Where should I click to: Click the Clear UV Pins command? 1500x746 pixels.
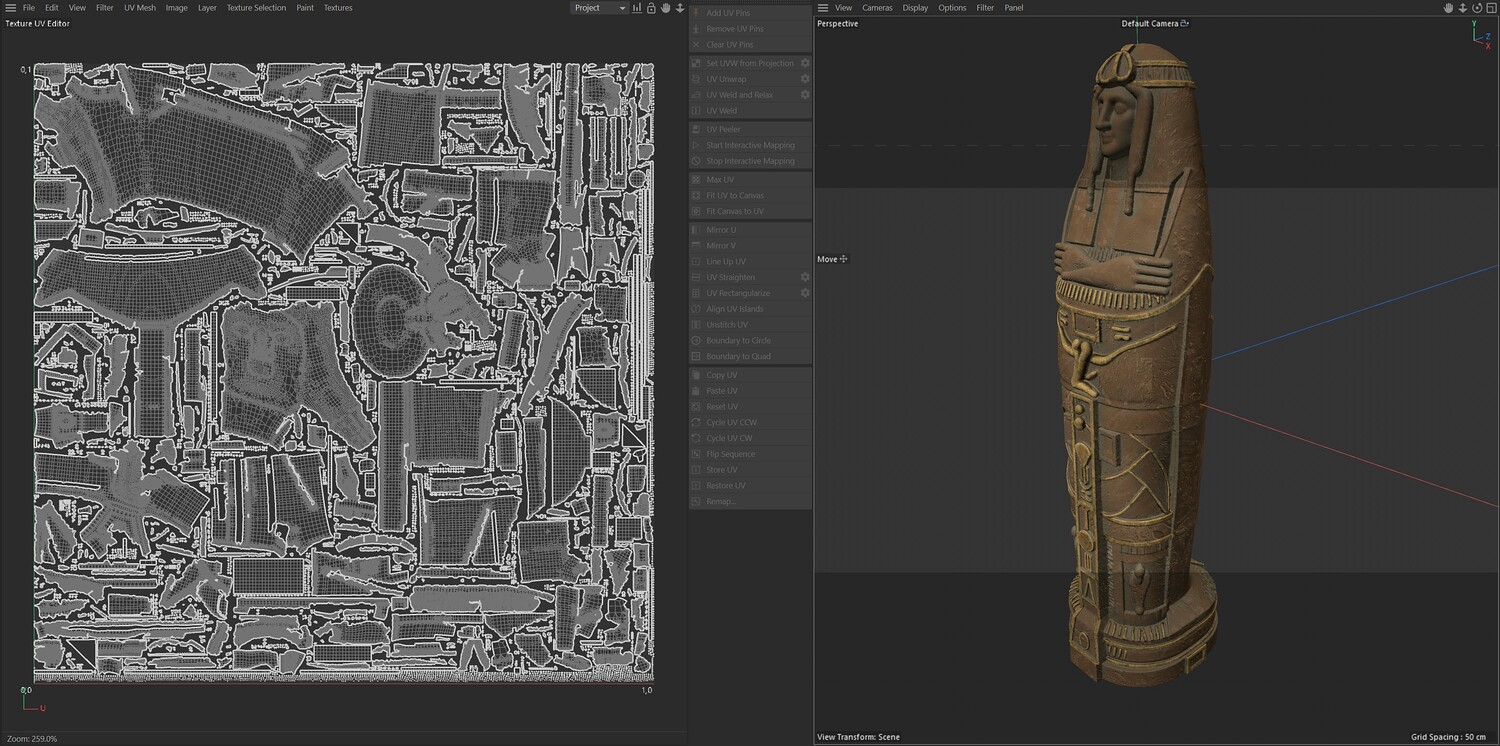[750, 45]
